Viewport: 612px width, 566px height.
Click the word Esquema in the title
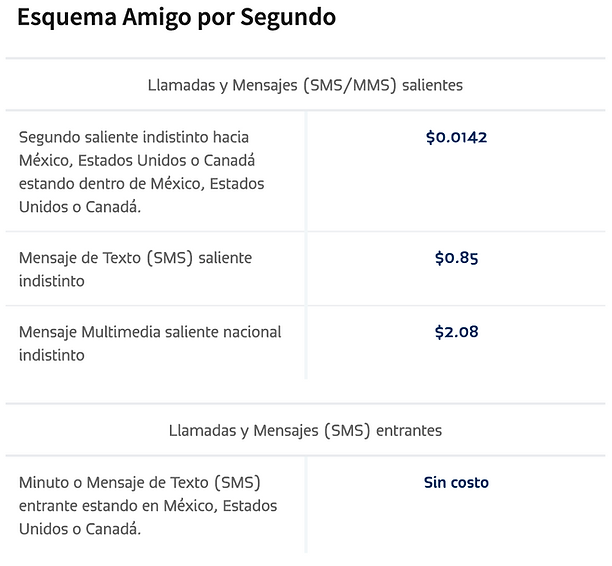click(x=67, y=18)
